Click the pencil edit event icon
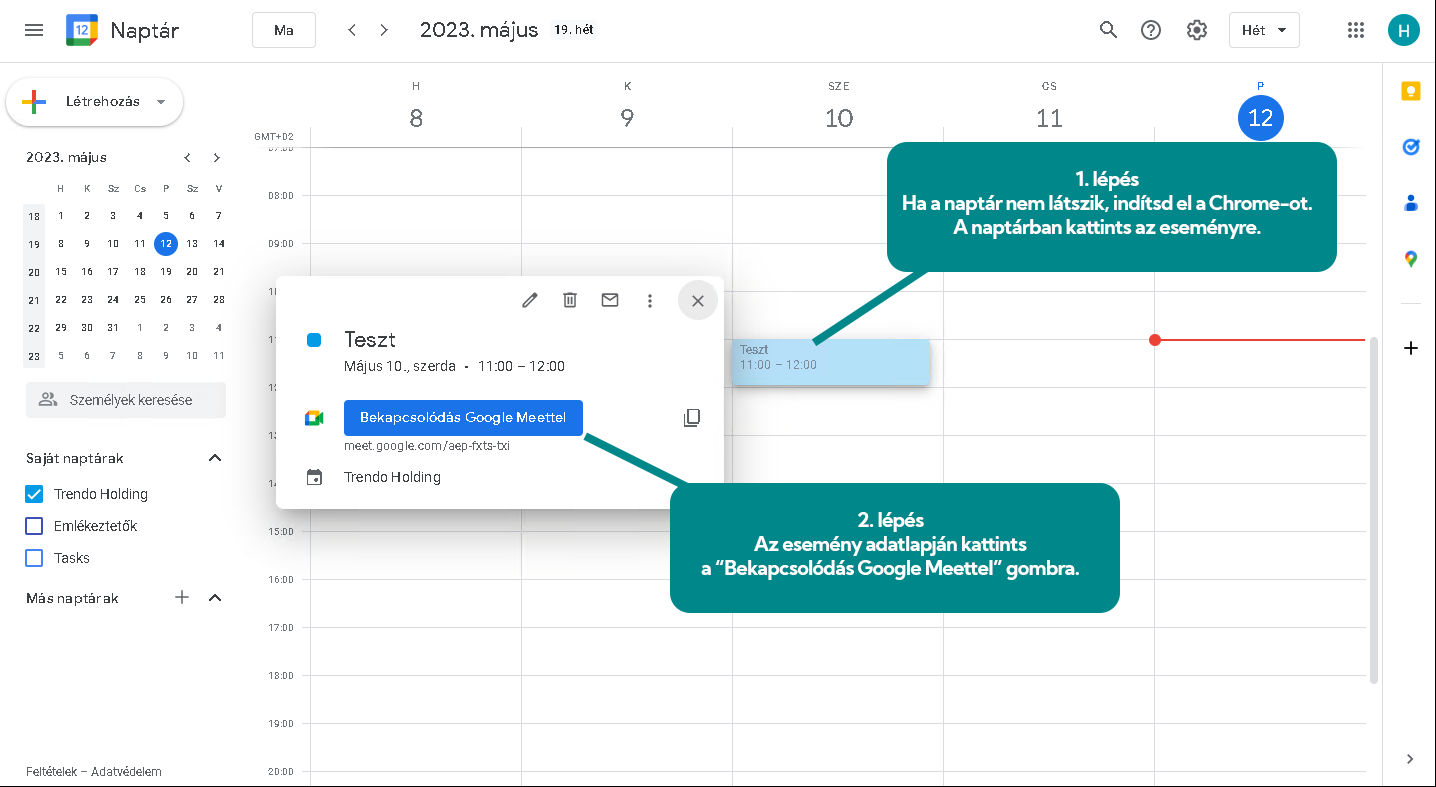This screenshot has width=1436, height=787. click(530, 300)
